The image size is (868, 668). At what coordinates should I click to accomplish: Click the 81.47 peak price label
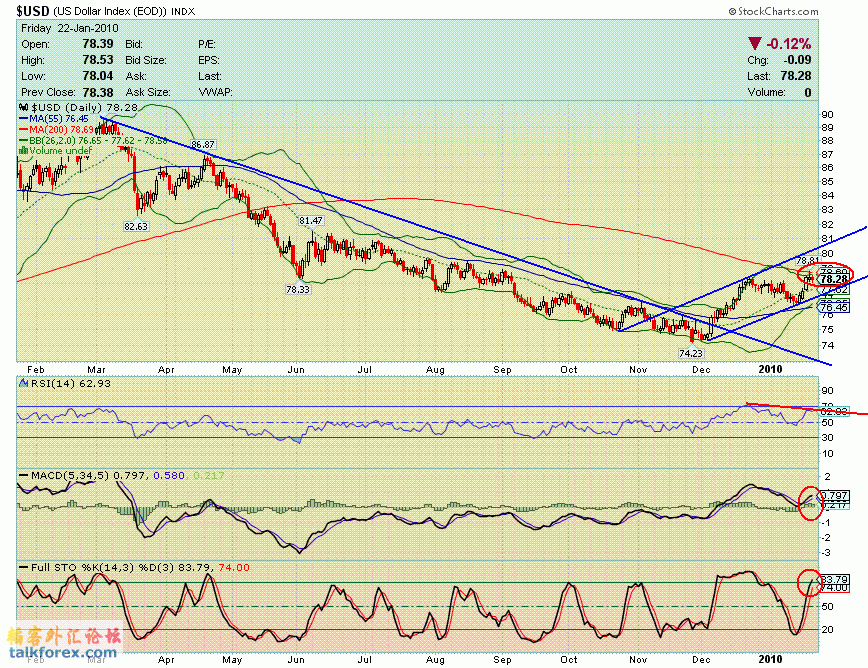pyautogui.click(x=311, y=220)
